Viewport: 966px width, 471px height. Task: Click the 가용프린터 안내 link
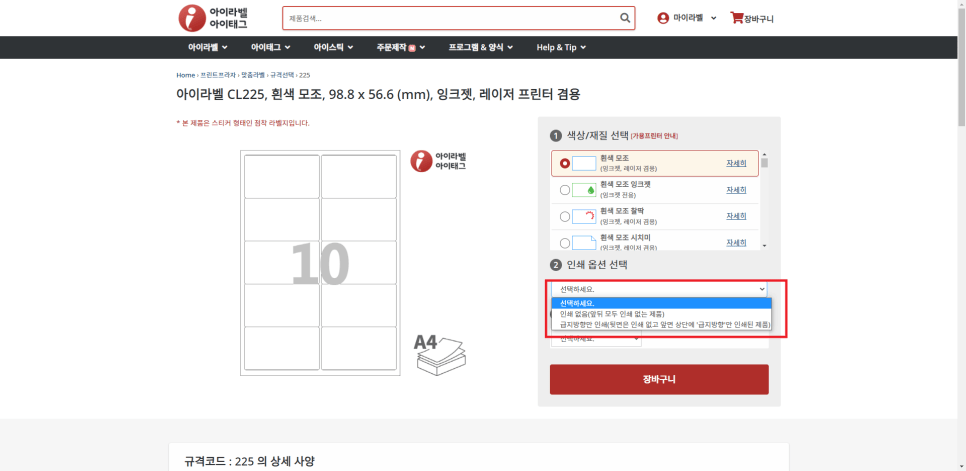coord(654,136)
